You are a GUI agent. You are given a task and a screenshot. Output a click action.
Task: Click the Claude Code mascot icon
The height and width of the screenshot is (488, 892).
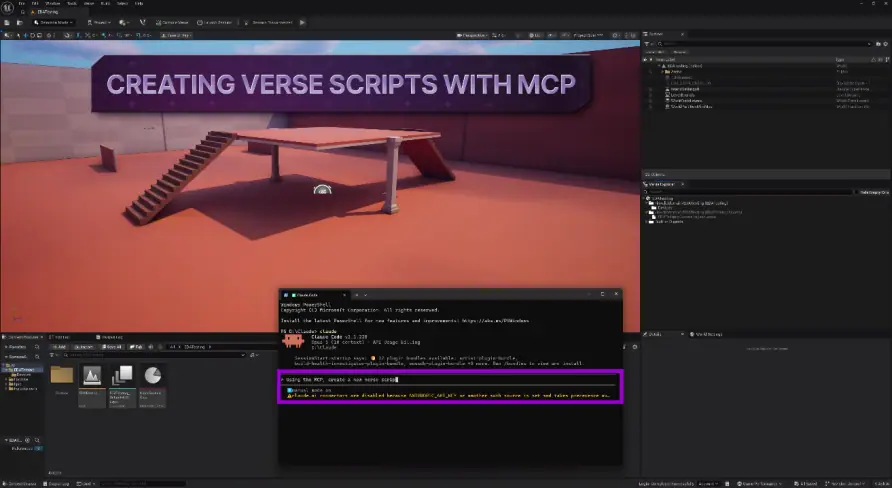coord(294,341)
